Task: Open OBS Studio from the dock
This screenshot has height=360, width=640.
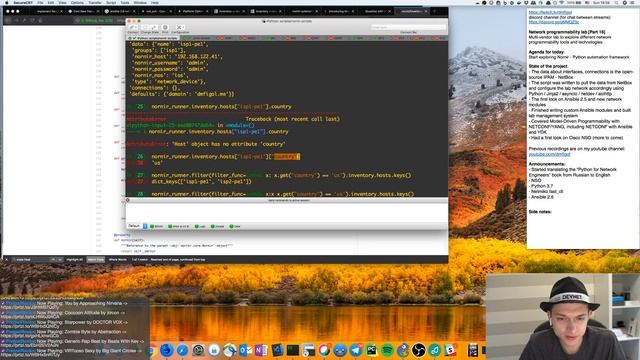Action: point(419,350)
